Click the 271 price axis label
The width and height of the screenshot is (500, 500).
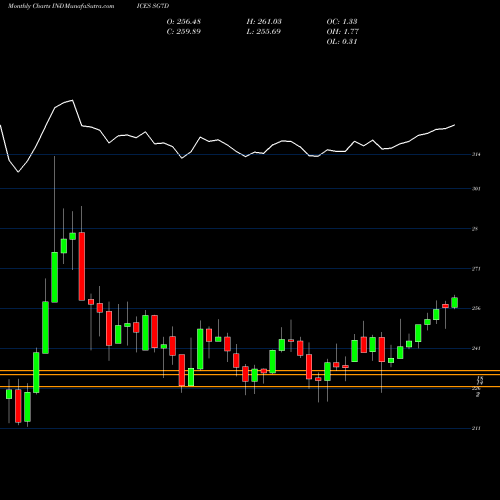point(476,269)
